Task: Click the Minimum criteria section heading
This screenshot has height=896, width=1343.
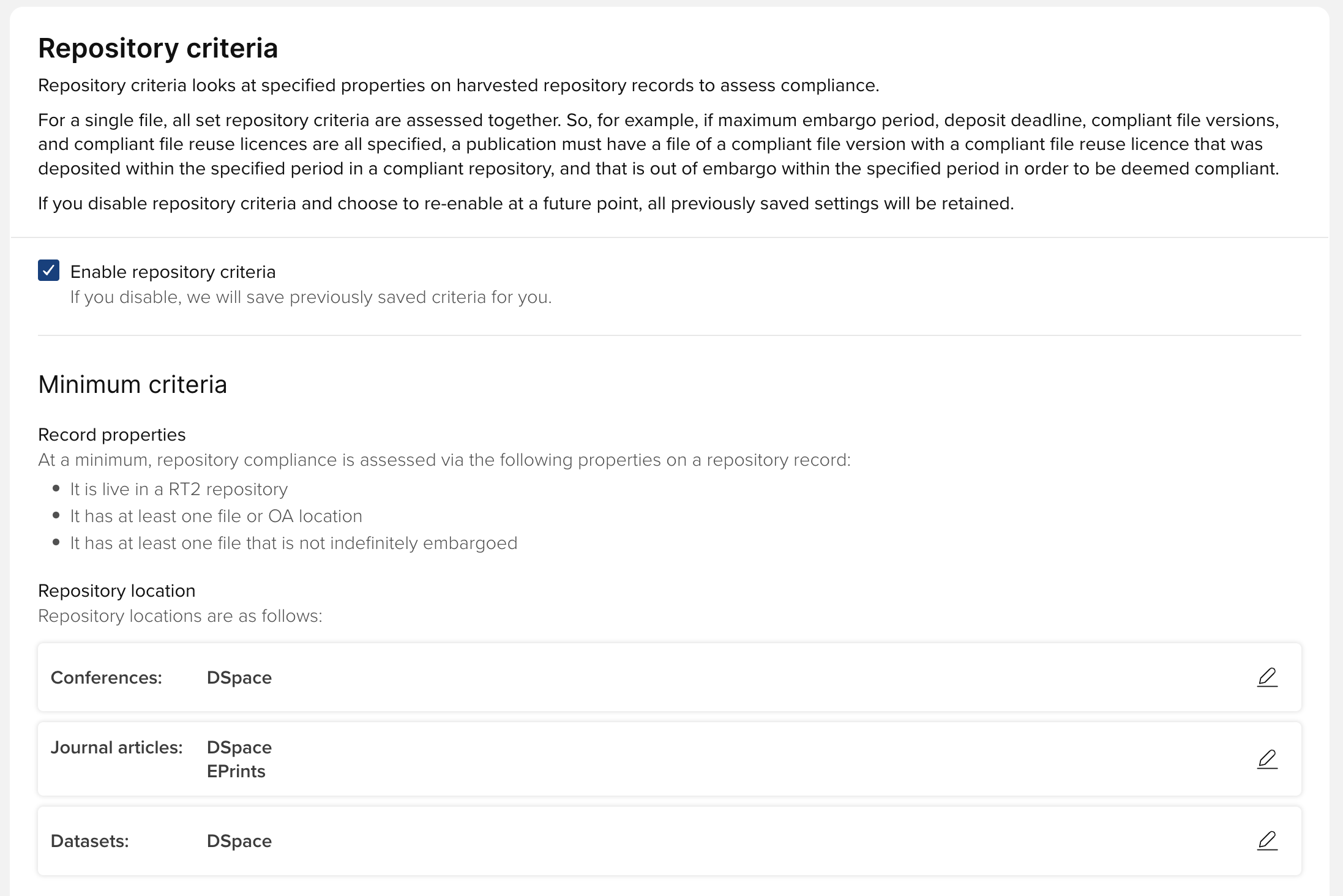Action: 132,385
